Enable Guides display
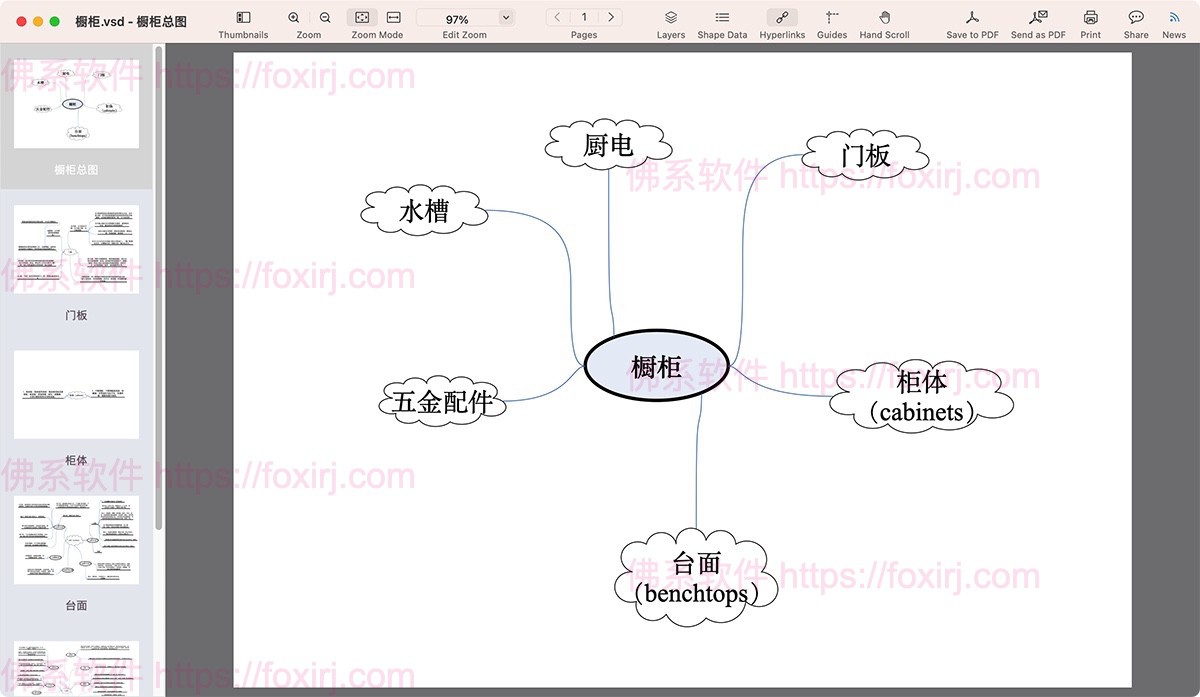The height and width of the screenshot is (697, 1200). [831, 18]
